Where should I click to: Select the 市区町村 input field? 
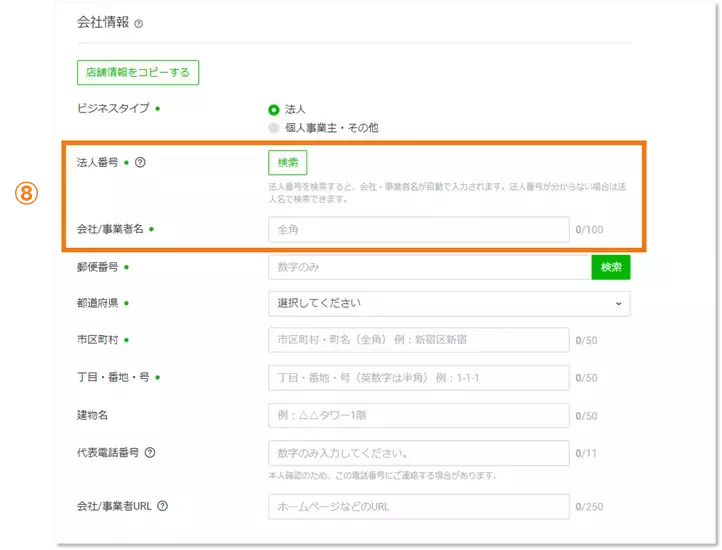(418, 340)
